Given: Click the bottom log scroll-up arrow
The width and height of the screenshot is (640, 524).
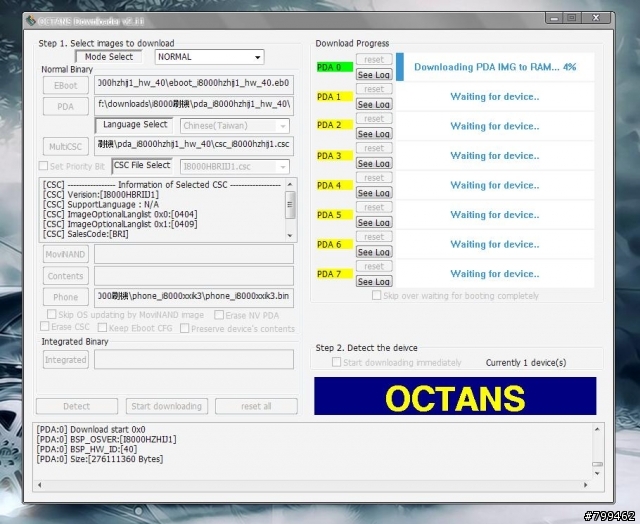Looking at the screenshot, I should (597, 429).
